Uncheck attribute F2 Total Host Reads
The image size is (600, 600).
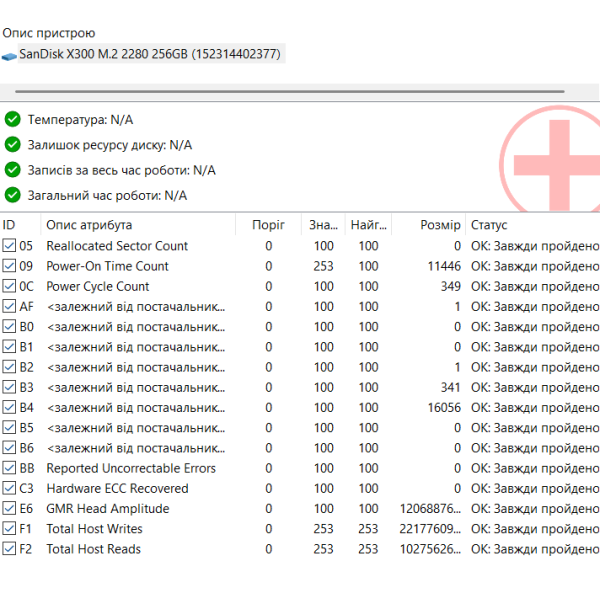[x=9, y=549]
